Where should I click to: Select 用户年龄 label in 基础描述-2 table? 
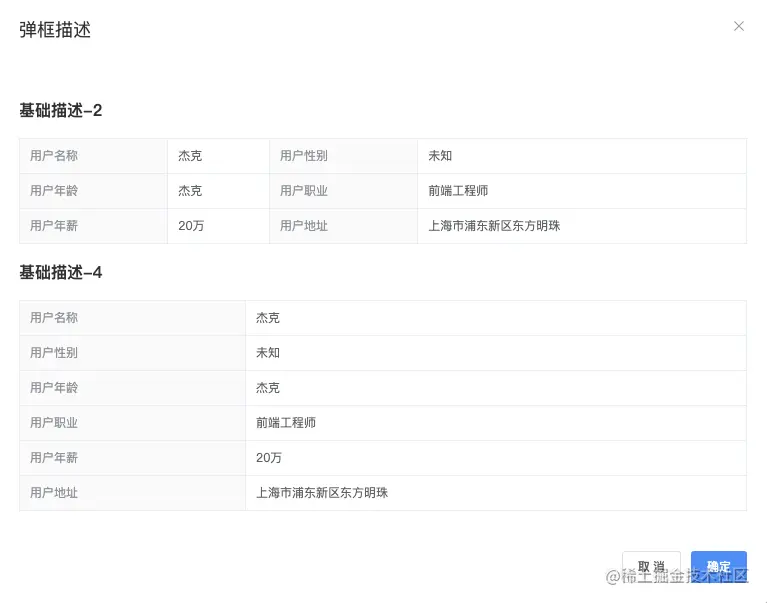click(54, 191)
